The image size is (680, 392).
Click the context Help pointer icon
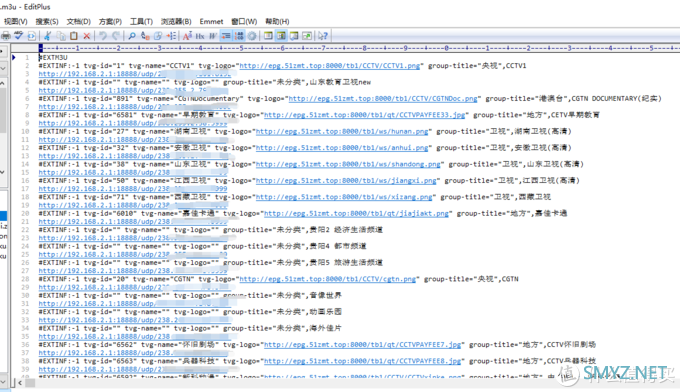323,36
